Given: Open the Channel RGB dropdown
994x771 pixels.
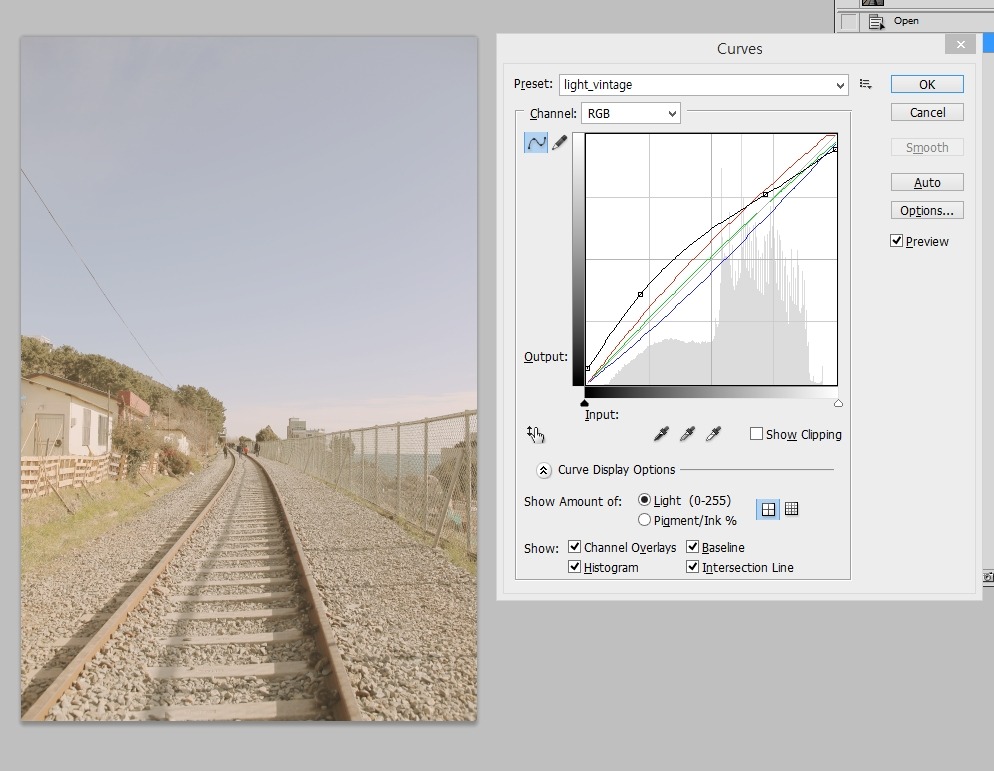Looking at the screenshot, I should (631, 114).
